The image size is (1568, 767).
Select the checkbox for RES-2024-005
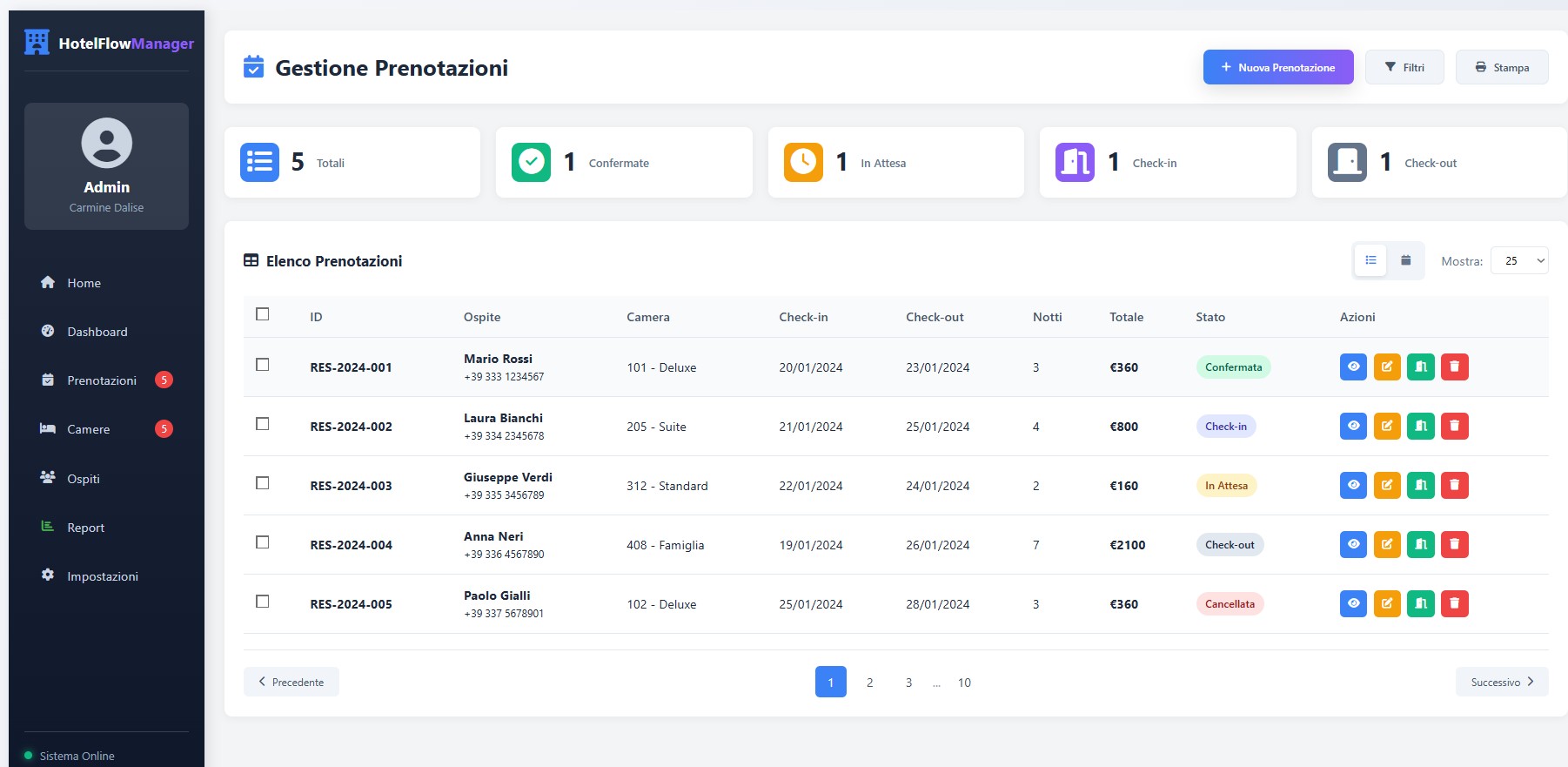[262, 602]
